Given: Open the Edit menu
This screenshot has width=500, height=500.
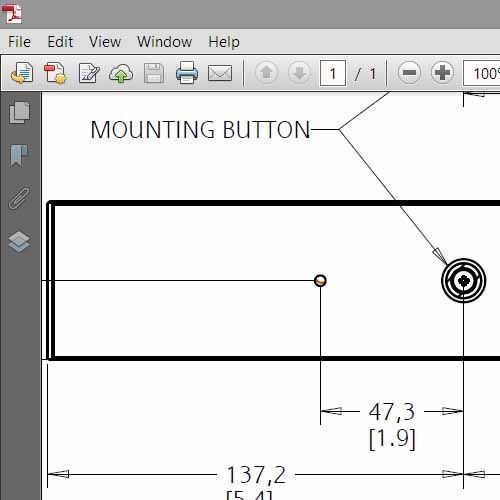Looking at the screenshot, I should (x=60, y=42).
